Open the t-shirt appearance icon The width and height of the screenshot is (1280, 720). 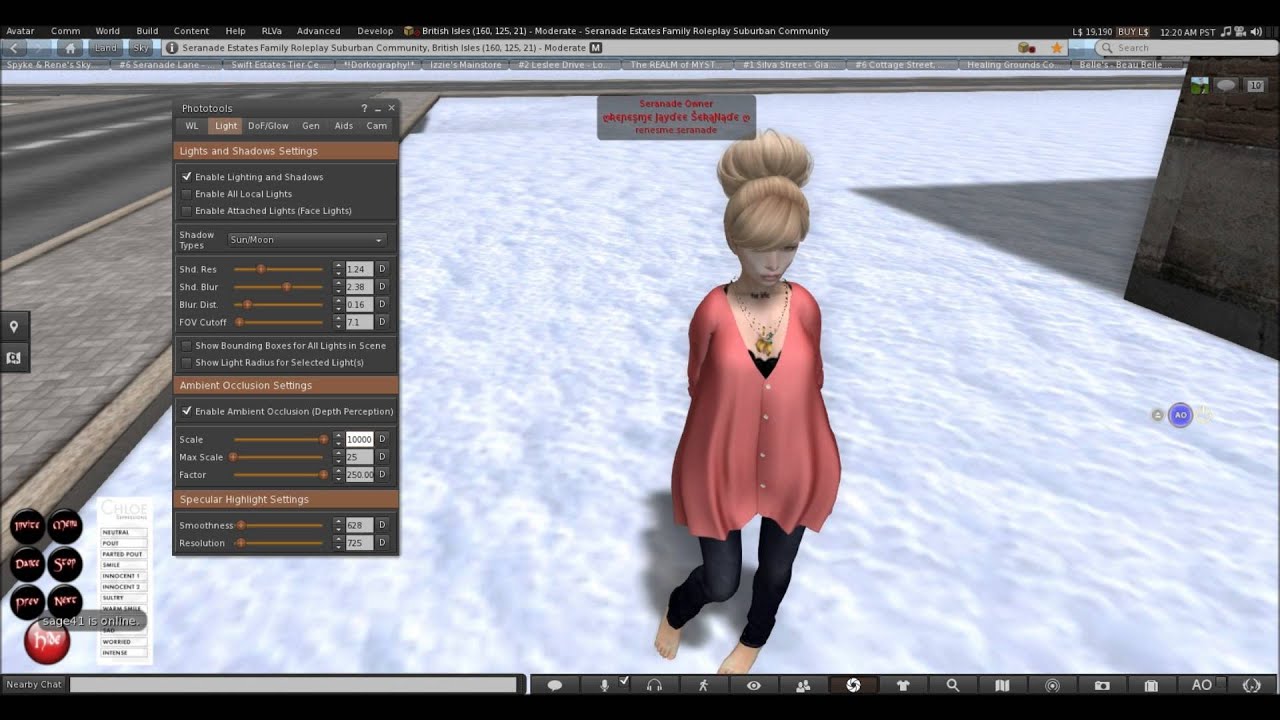[x=903, y=685]
